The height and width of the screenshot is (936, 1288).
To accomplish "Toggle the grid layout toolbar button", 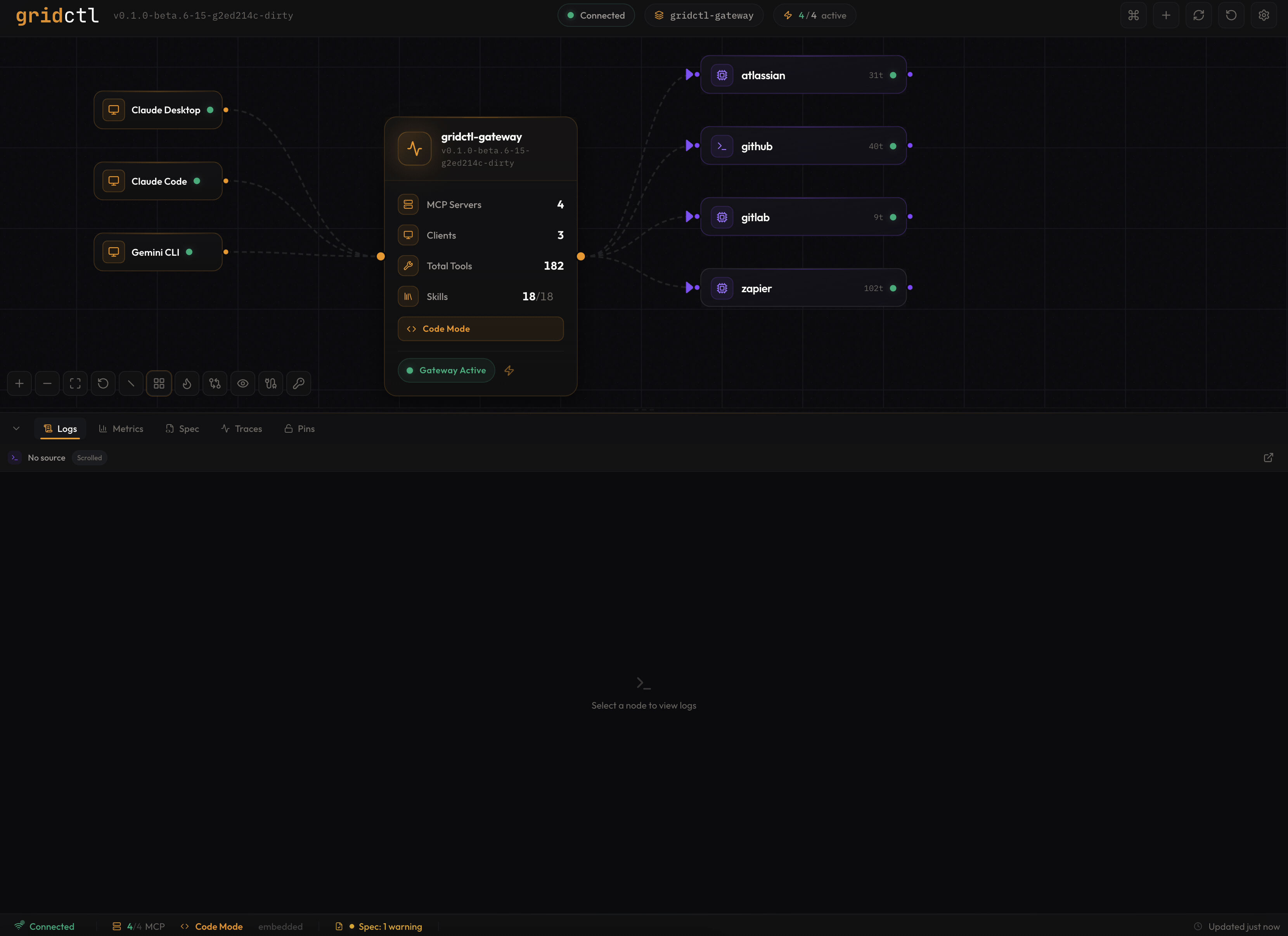I will pos(159,383).
